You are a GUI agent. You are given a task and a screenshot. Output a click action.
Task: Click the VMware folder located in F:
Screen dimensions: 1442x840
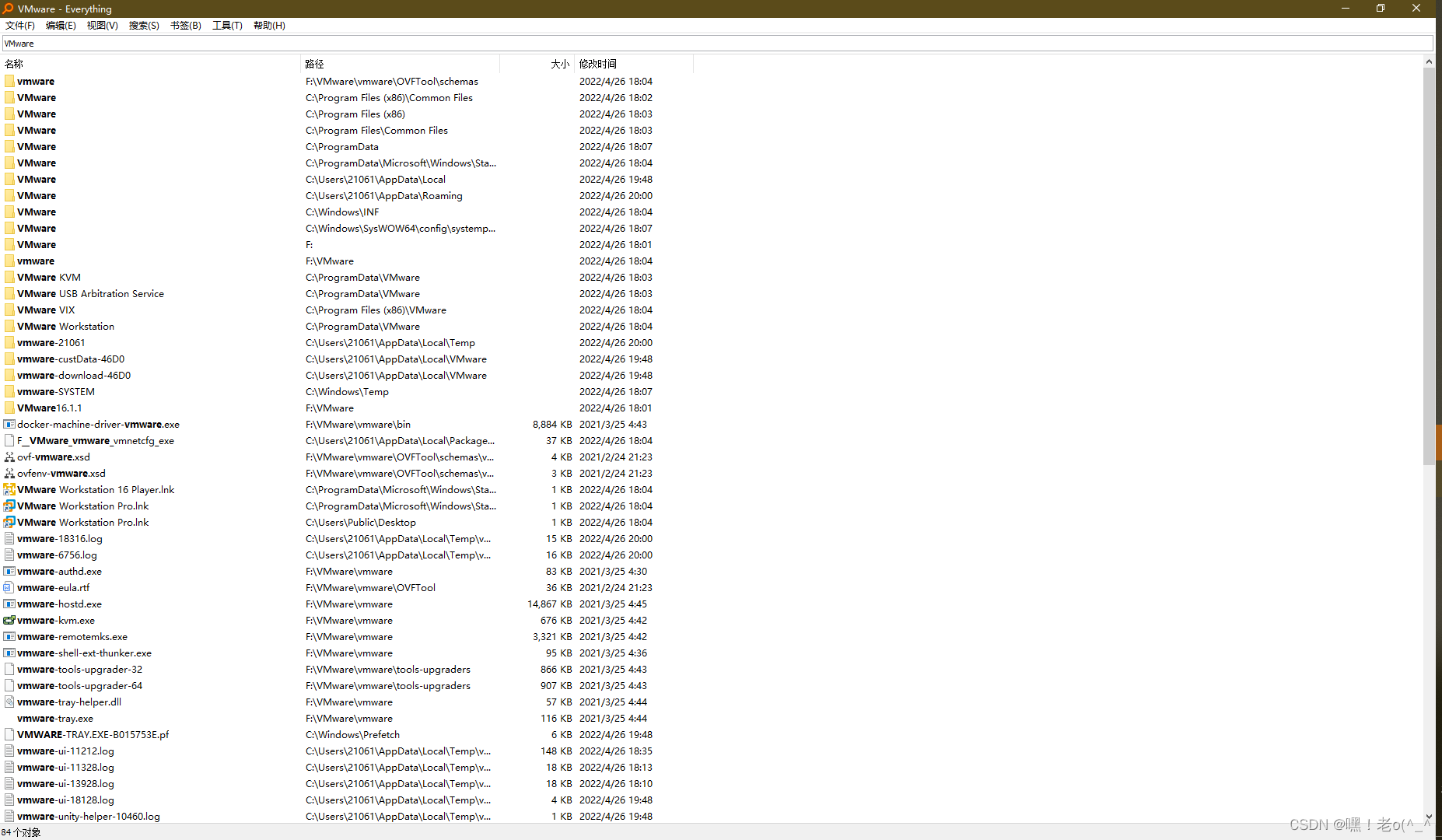(x=37, y=245)
